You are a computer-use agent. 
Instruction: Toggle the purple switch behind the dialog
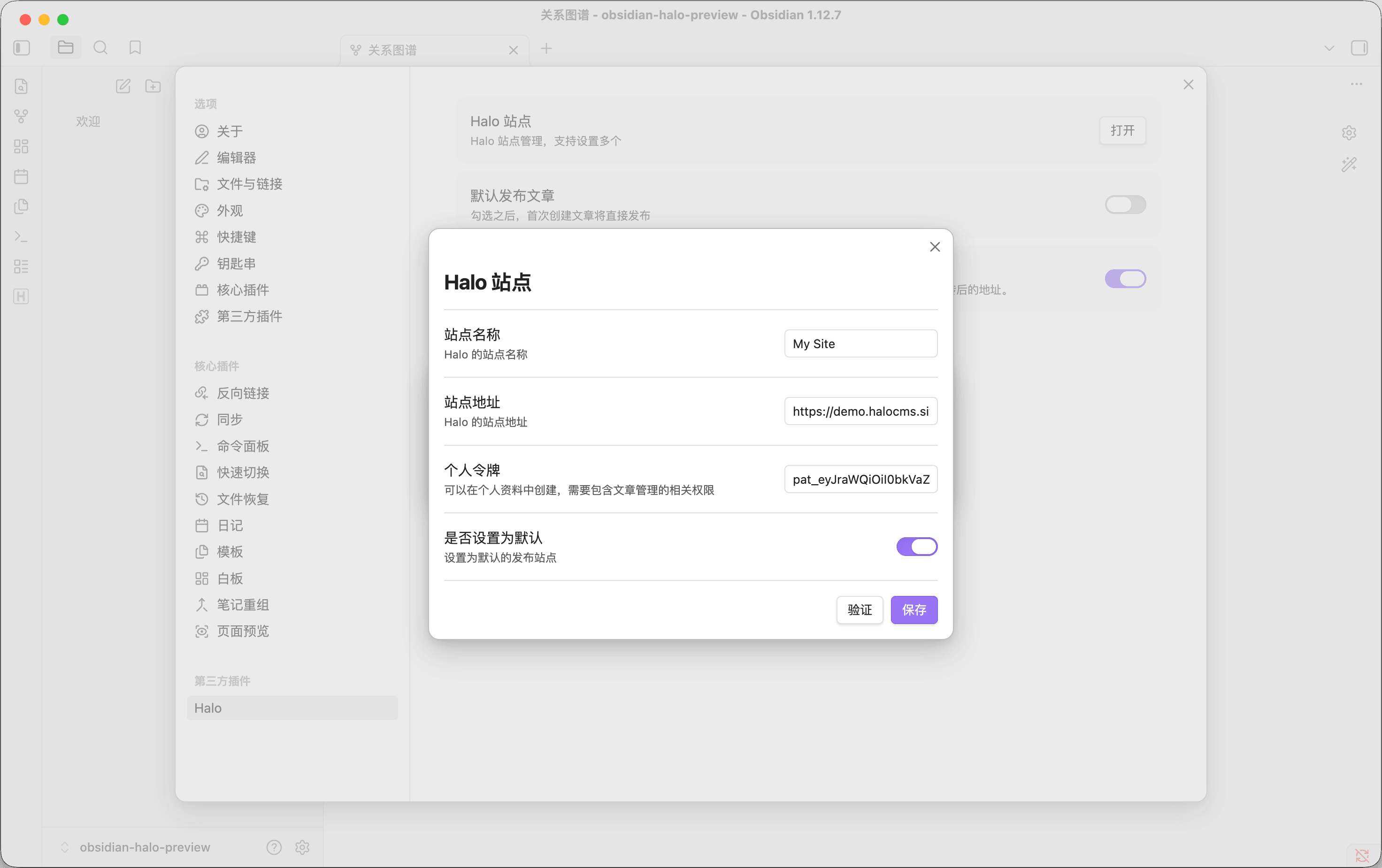coord(1125,279)
